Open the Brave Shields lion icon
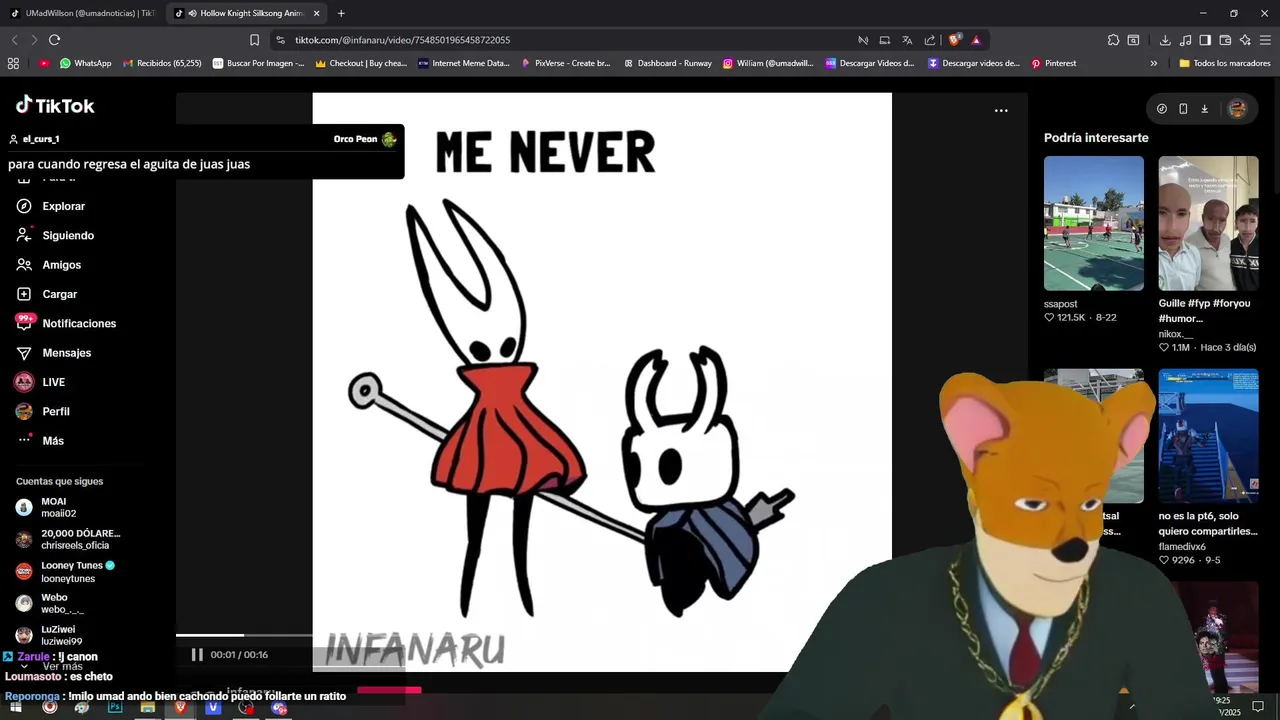The height and width of the screenshot is (720, 1280). point(955,40)
